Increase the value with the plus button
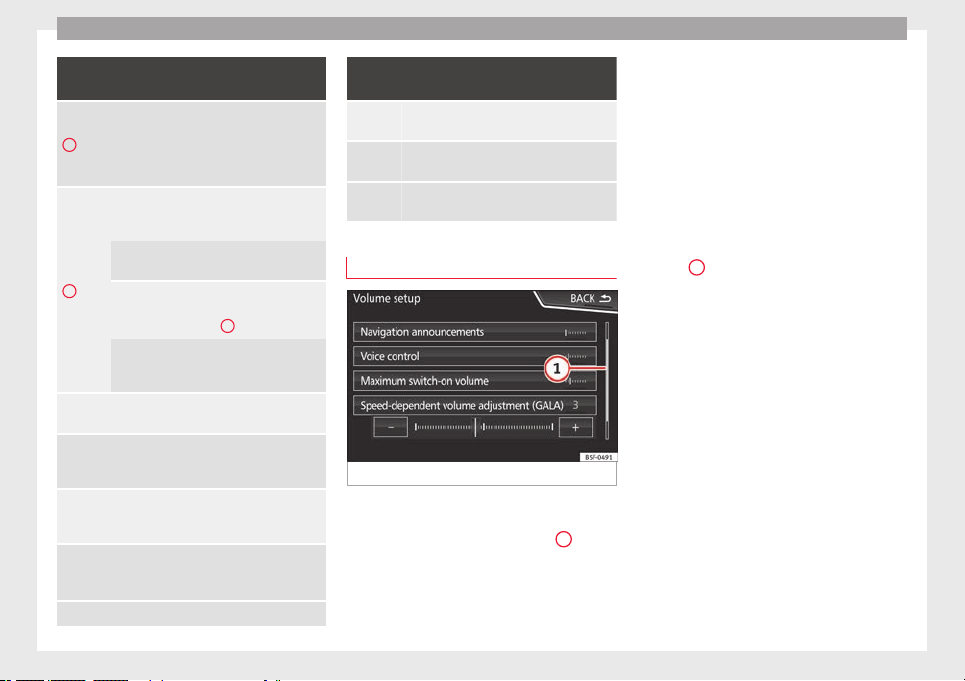 point(575,427)
